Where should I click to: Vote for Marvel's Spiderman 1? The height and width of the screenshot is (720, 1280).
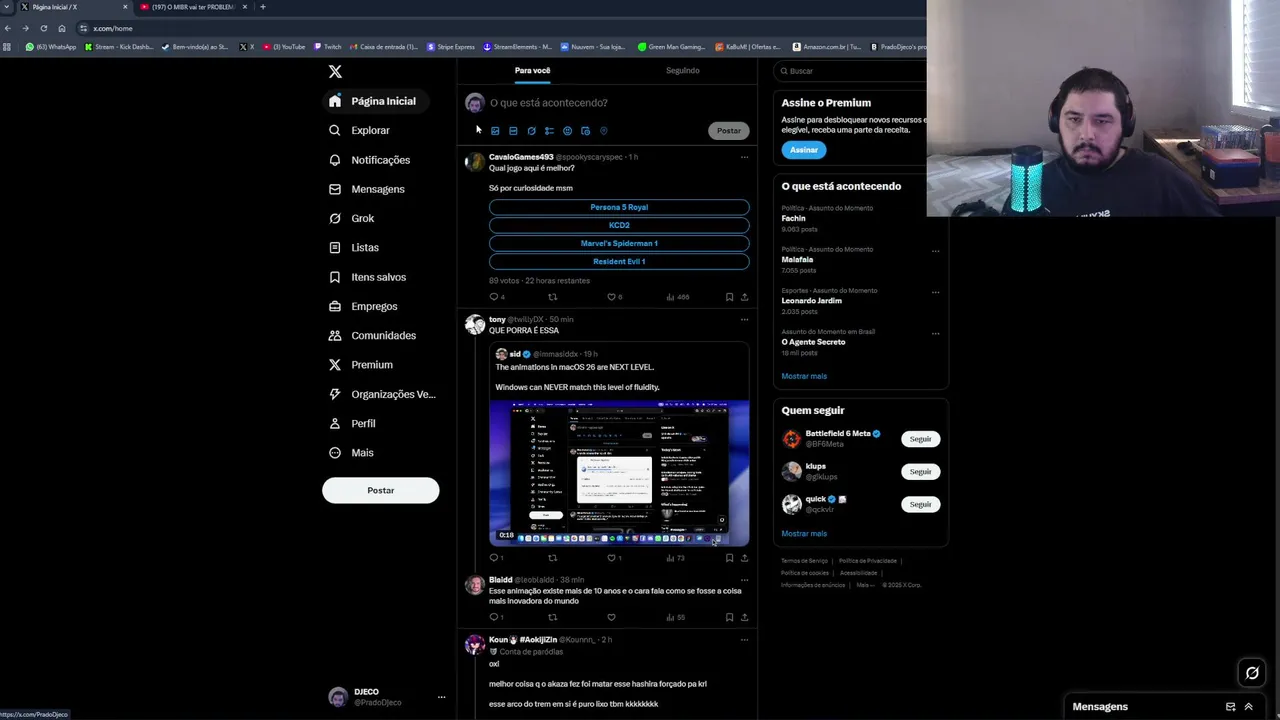tap(619, 243)
